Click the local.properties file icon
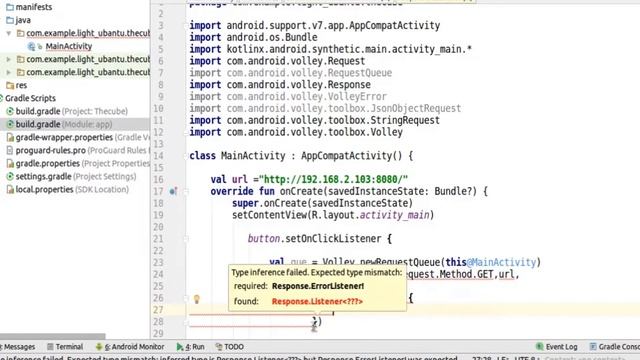This screenshot has height=360, width=640. coord(10,190)
